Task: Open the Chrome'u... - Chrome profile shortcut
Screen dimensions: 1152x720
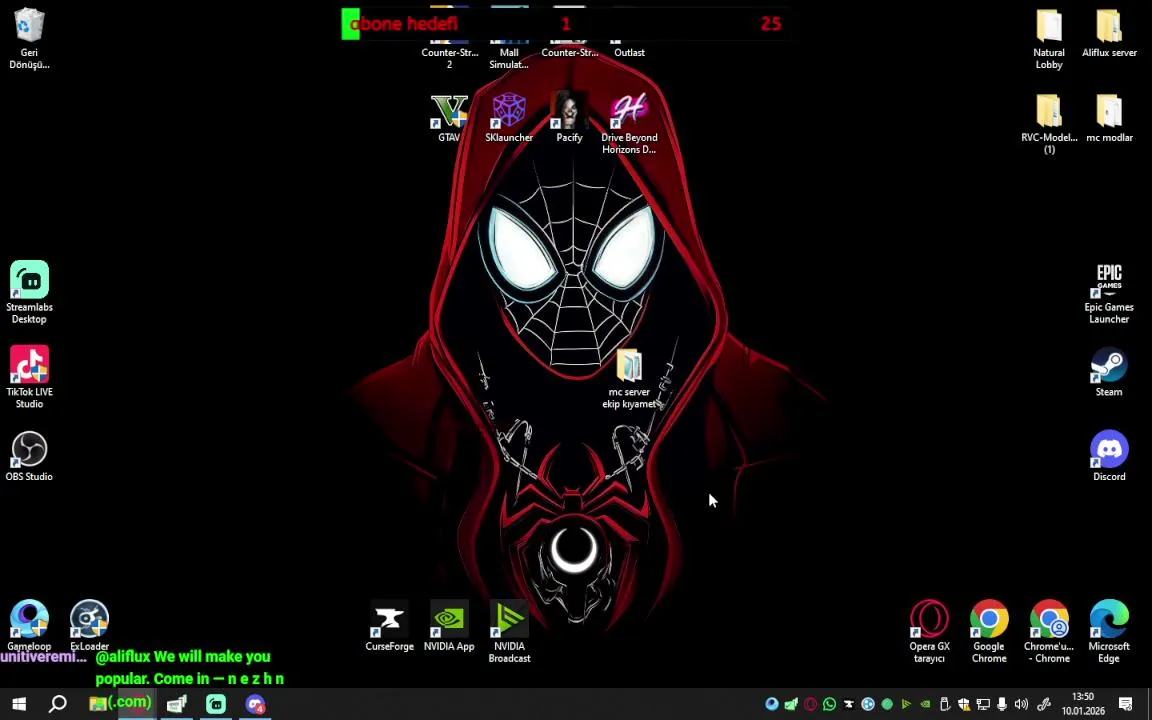Action: 1049,632
